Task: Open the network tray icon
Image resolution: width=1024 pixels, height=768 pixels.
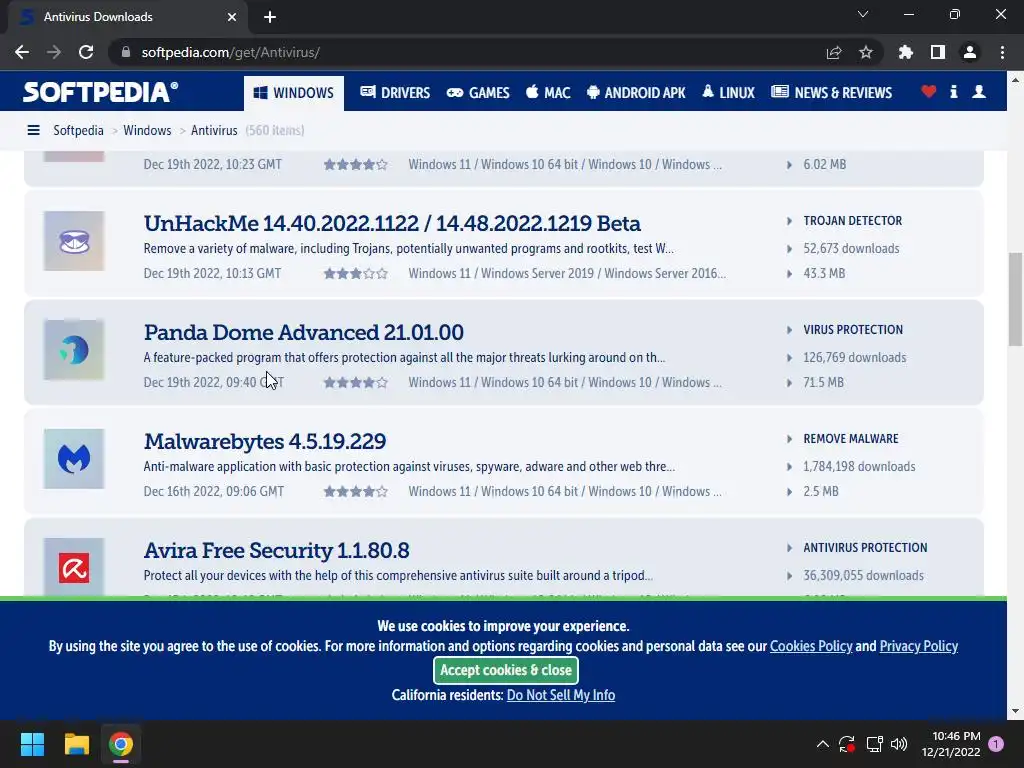Action: point(874,744)
